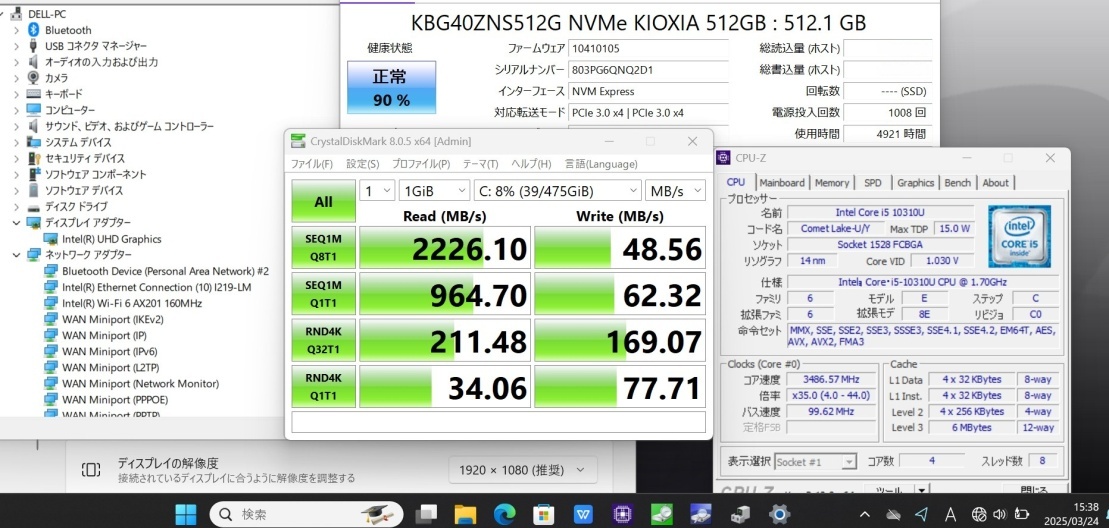Click the Bluetooth icon in Device Manager tree
1109x528 pixels.
click(33, 30)
